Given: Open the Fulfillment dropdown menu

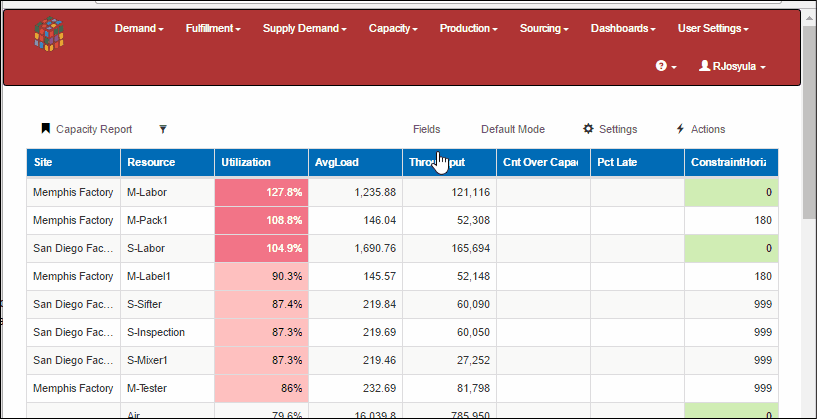Looking at the screenshot, I should pyautogui.click(x=213, y=29).
